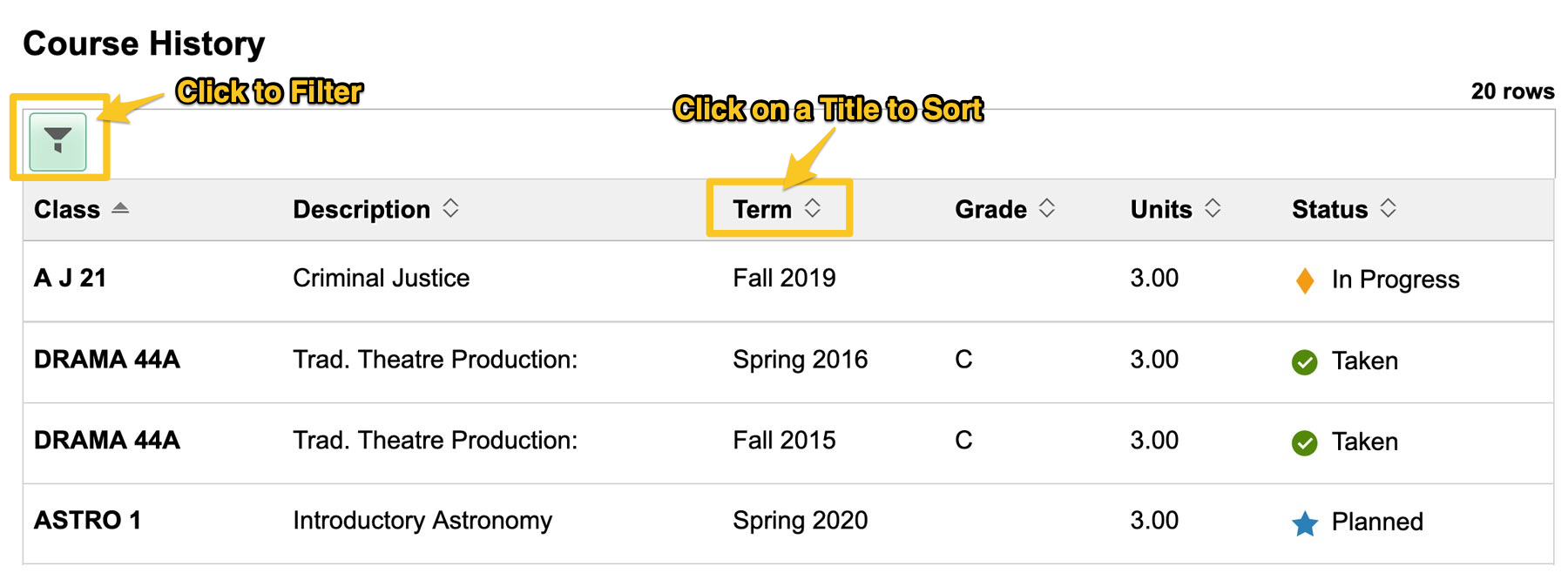
Task: Toggle sort arrows beside Status header
Action: click(1389, 208)
